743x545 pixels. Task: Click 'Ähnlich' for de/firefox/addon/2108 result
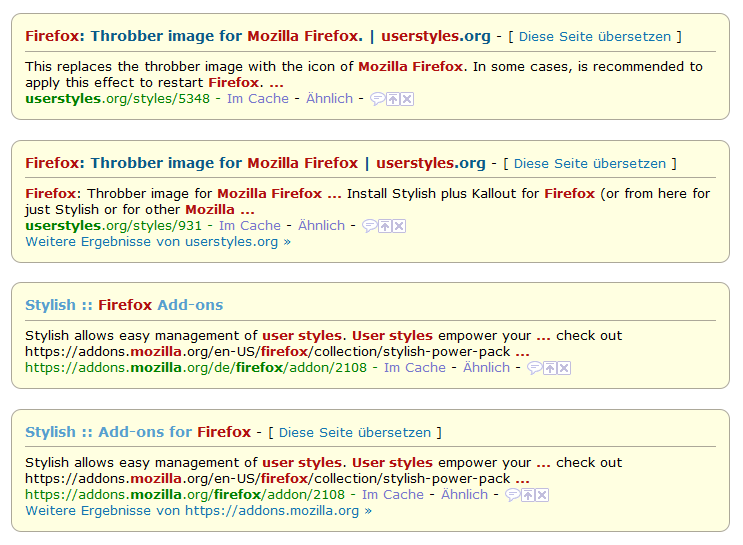(x=486, y=368)
